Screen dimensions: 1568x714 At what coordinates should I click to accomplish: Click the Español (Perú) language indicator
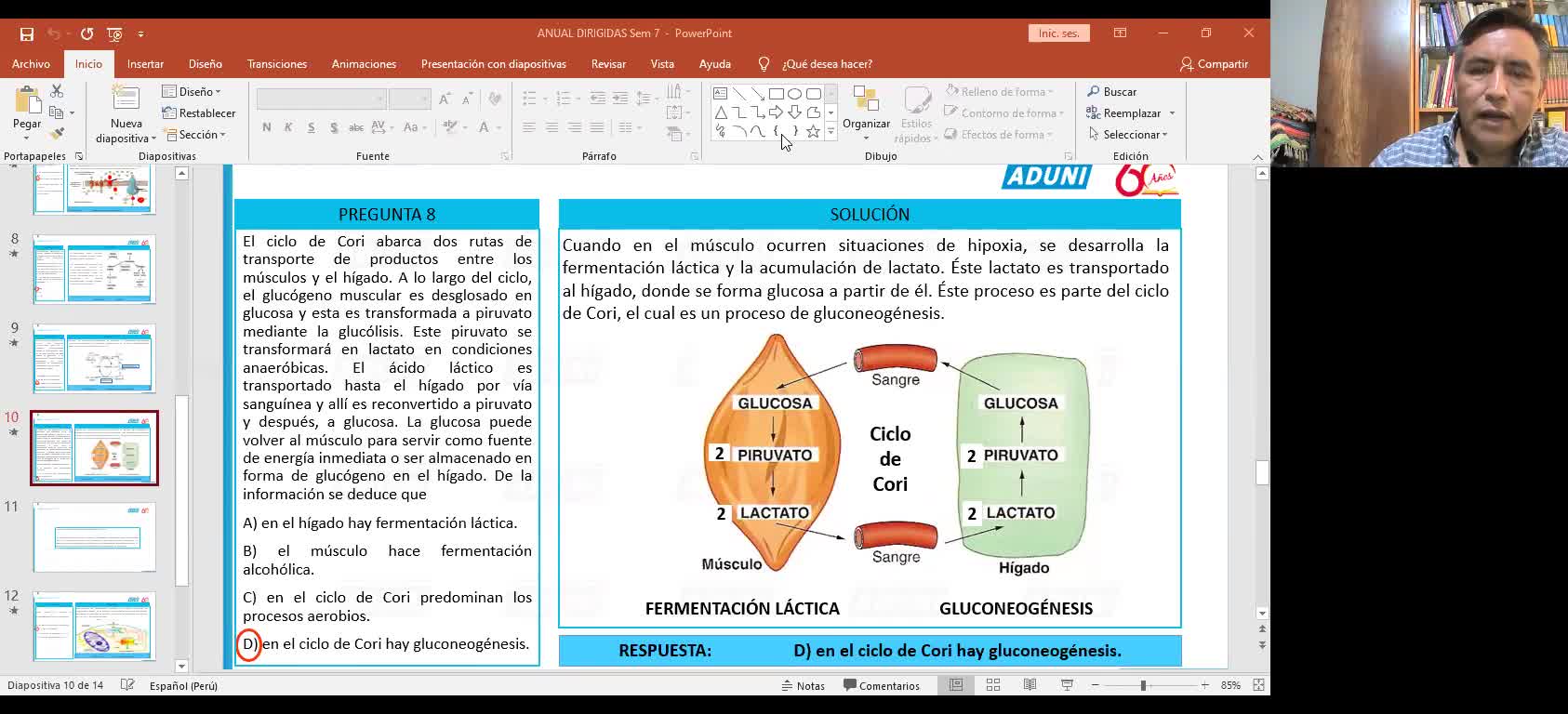pos(183,685)
